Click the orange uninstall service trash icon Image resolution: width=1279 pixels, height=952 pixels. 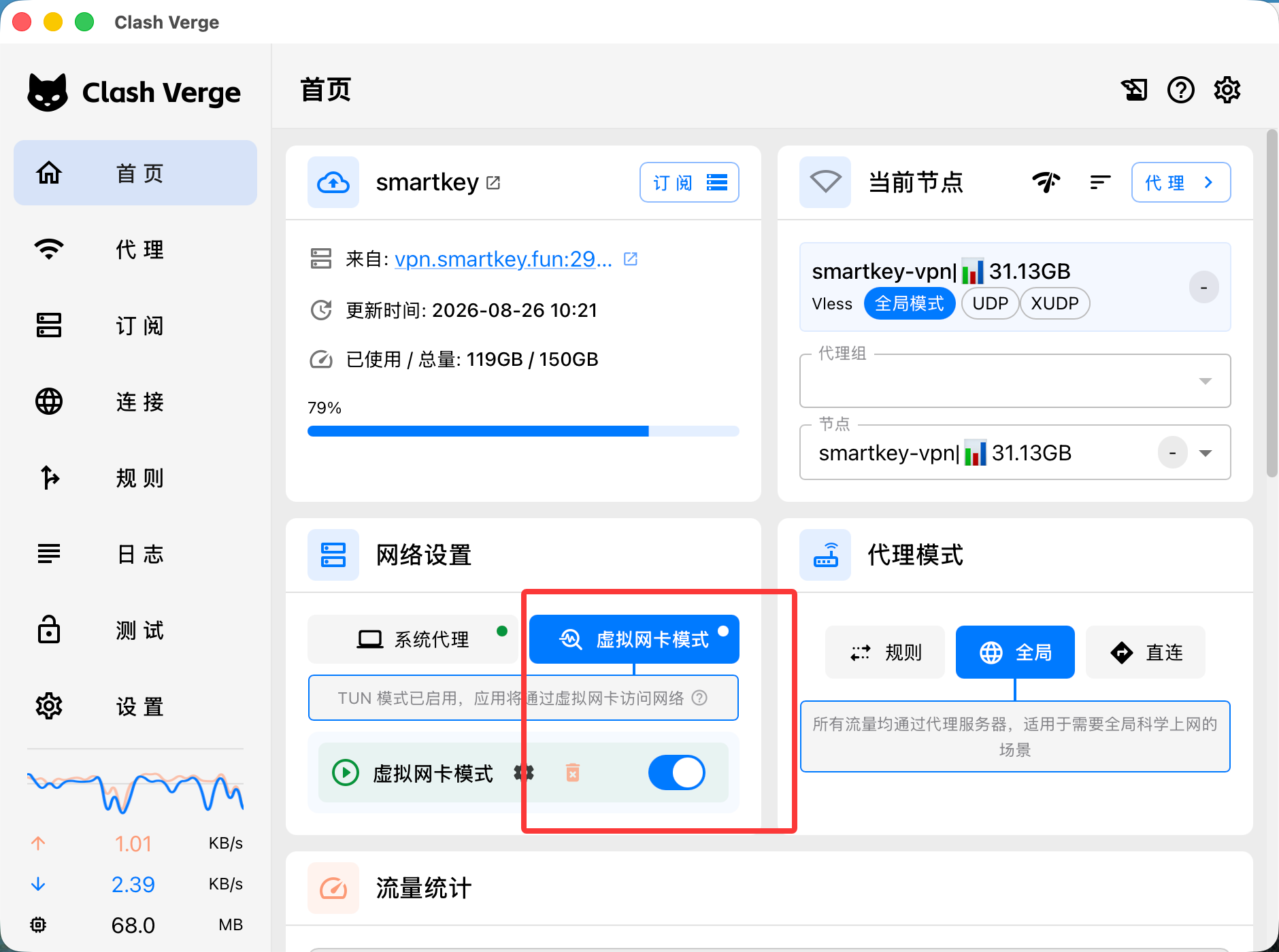573,773
